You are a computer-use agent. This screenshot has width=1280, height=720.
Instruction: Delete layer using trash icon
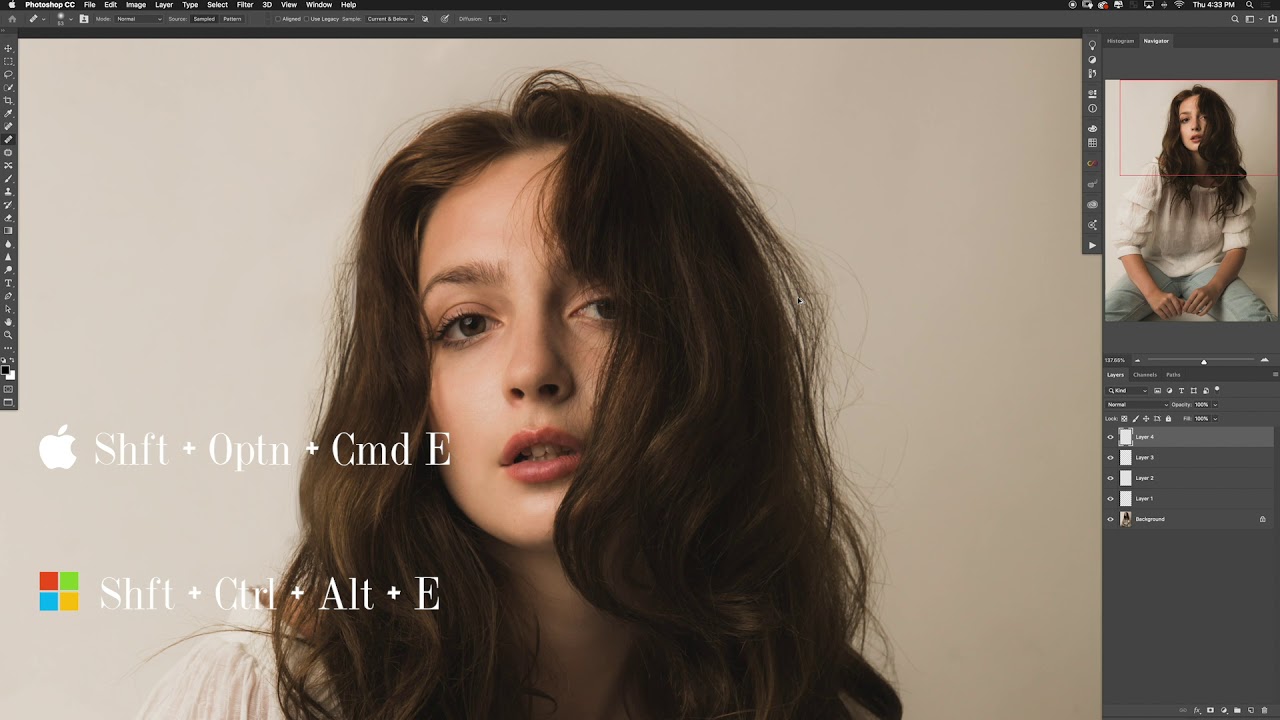[1265, 710]
